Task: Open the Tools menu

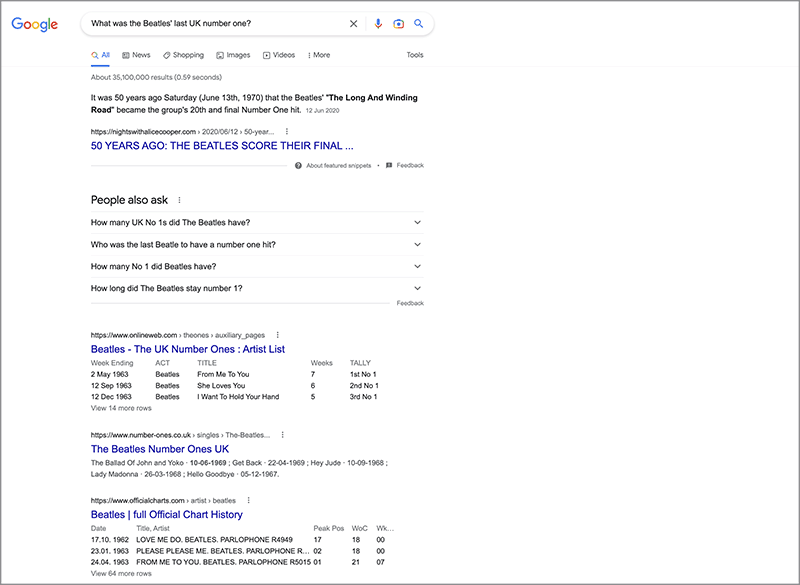Action: coord(415,55)
